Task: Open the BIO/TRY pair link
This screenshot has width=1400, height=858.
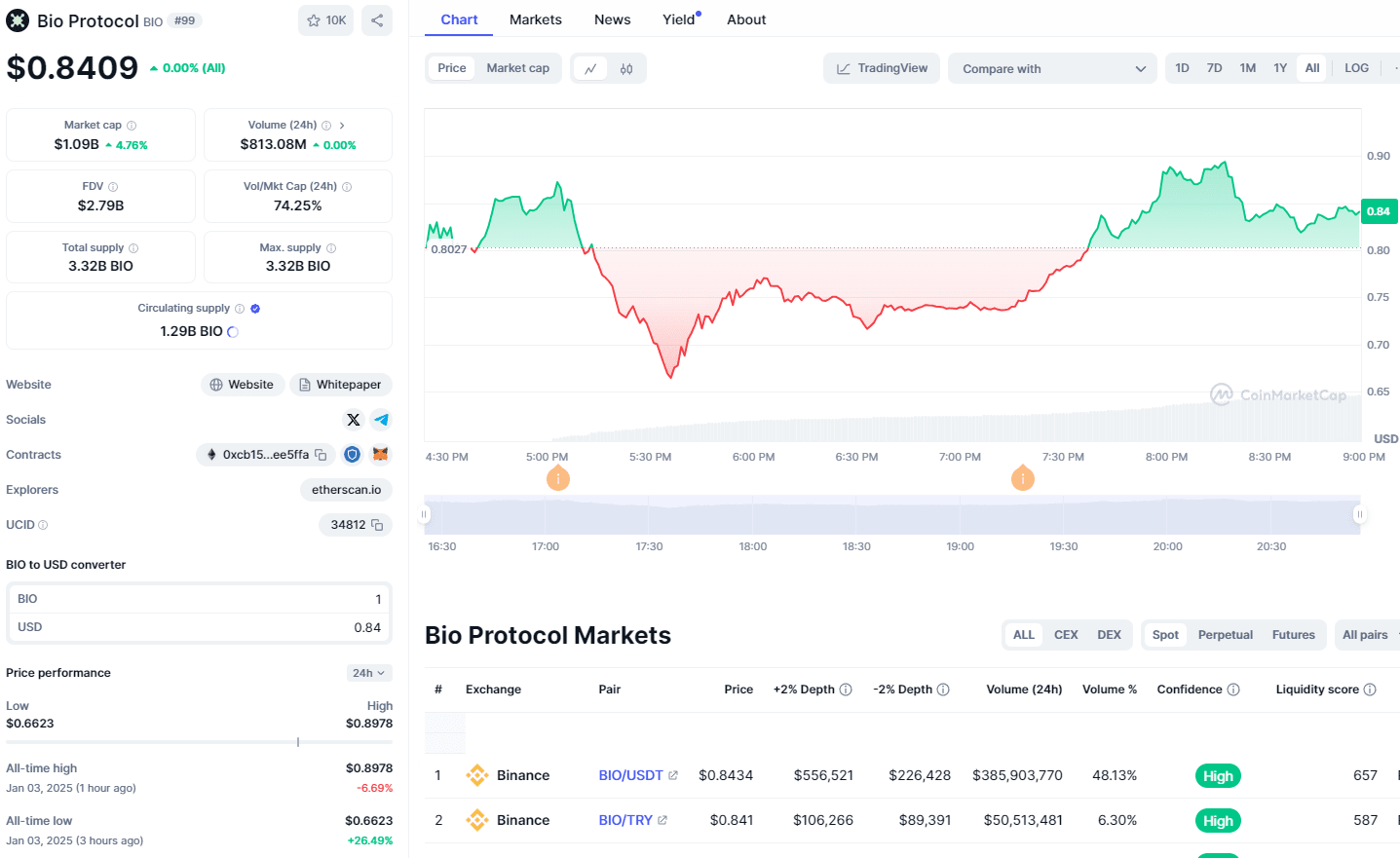Action: tap(625, 820)
